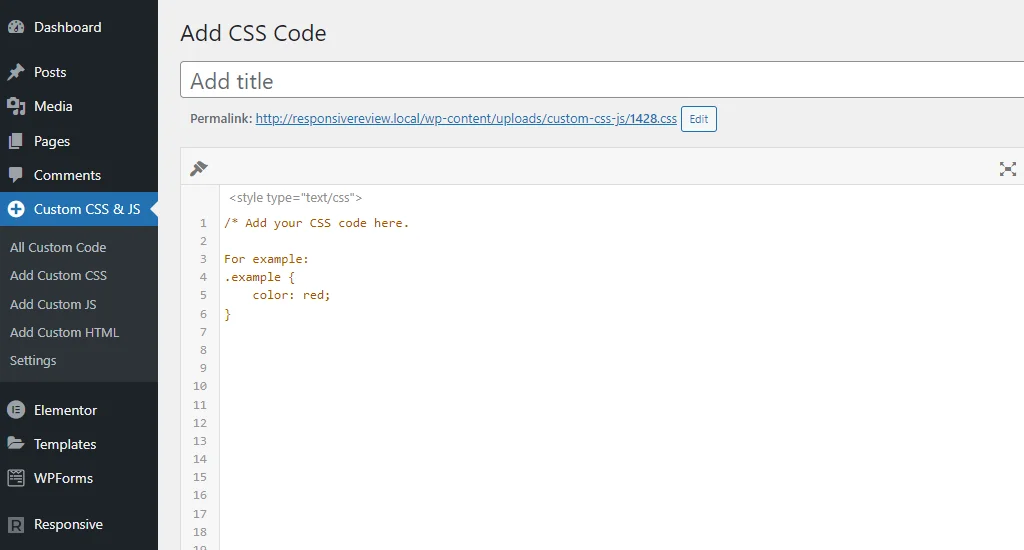The height and width of the screenshot is (550, 1024).
Task: Click the 'For example:' code line
Action: (266, 259)
